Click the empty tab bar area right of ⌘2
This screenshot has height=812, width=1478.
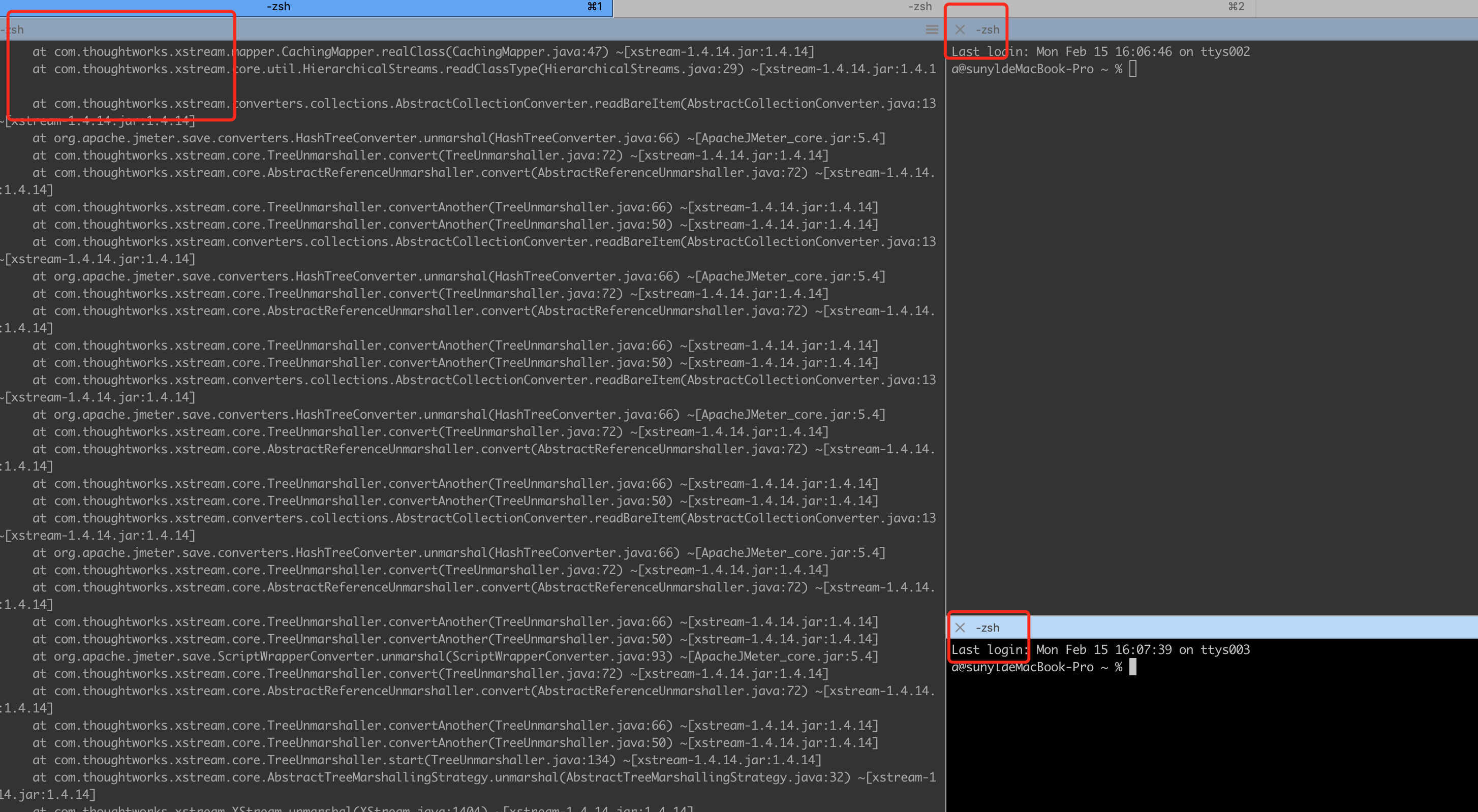[x=1366, y=8]
